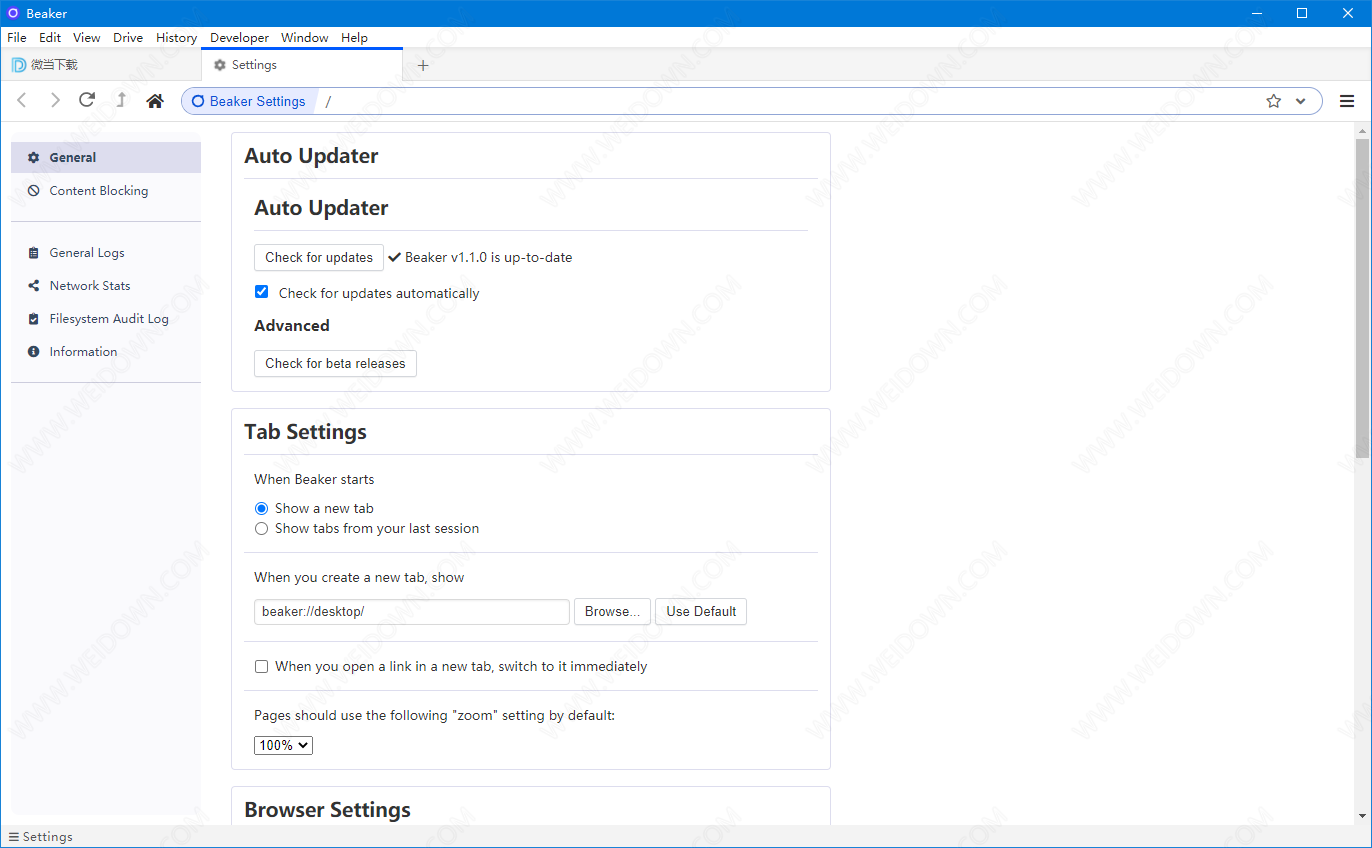Click the General Logs clipboard icon
1372x848 pixels.
point(34,253)
